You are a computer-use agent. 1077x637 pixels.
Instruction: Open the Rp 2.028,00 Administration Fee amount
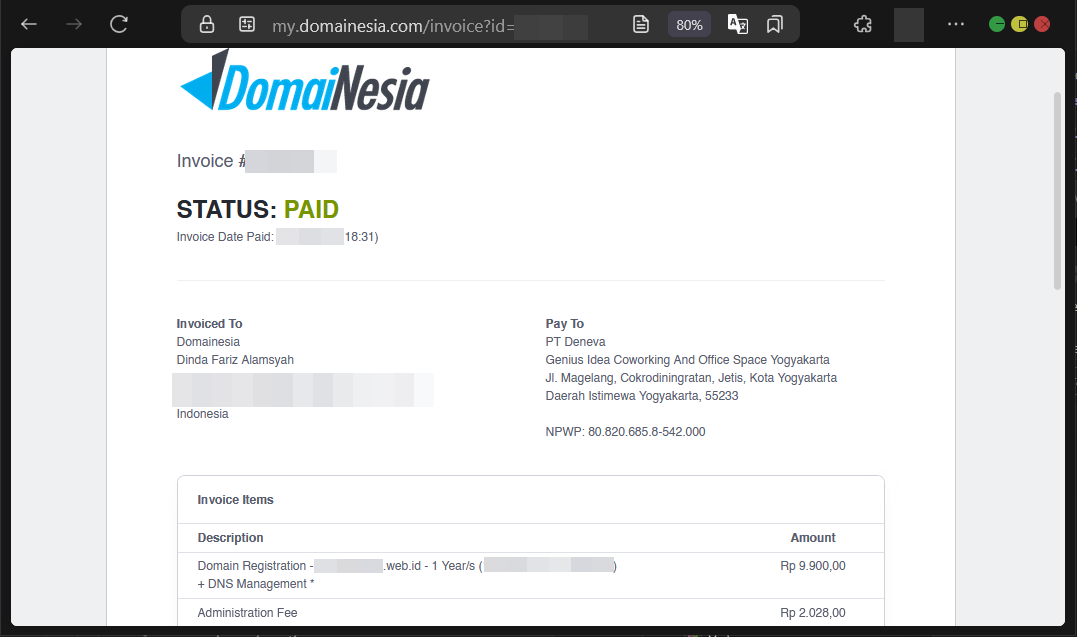coord(812,612)
